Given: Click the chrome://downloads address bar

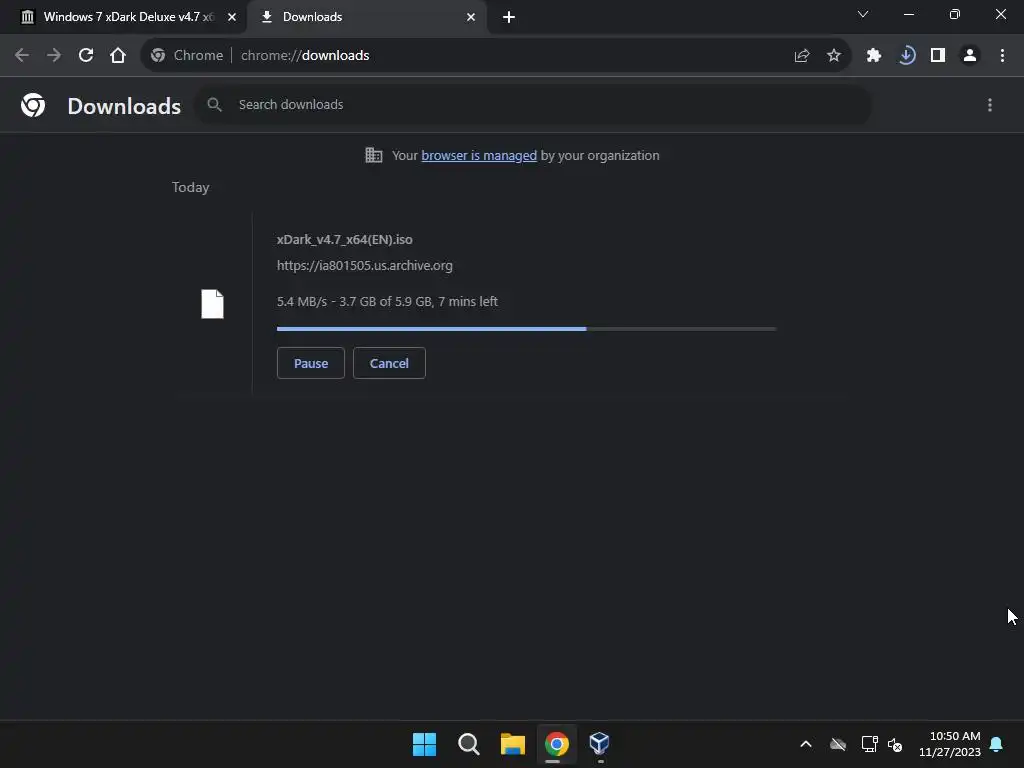Looking at the screenshot, I should click(496, 56).
